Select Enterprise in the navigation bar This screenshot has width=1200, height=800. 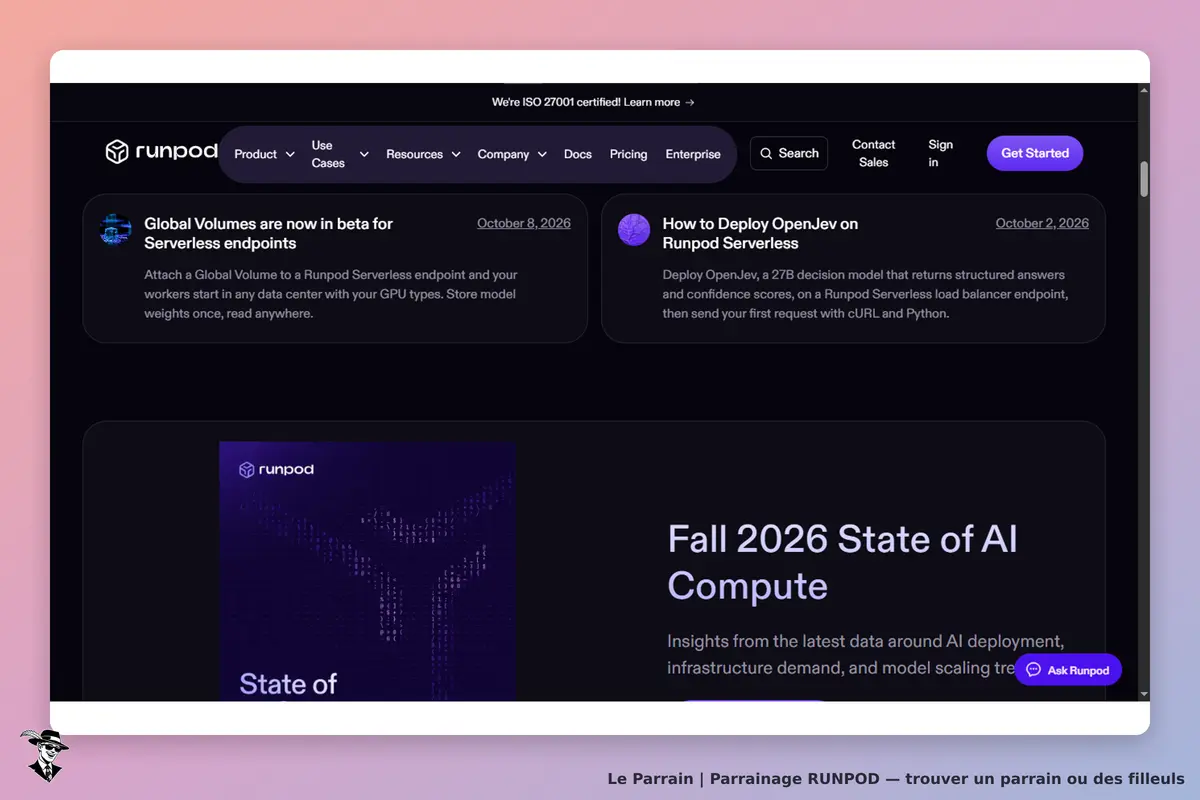pyautogui.click(x=693, y=154)
